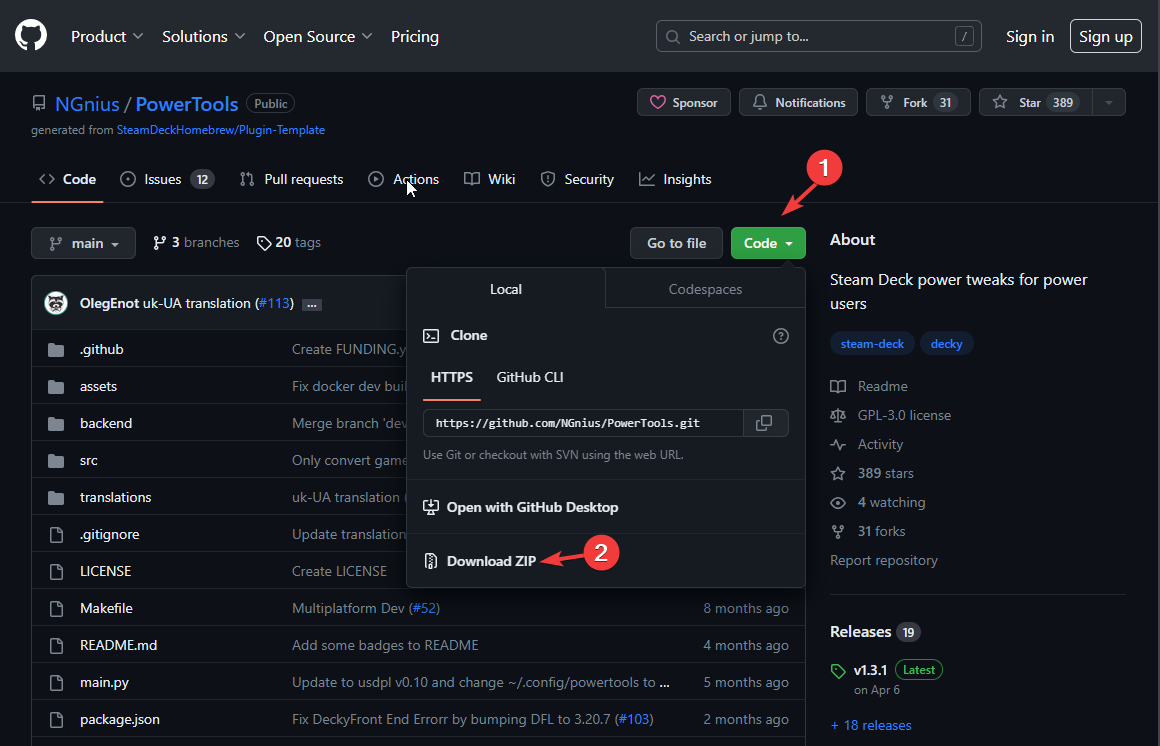This screenshot has width=1160, height=746.
Task: Click the backend folder icon
Action: click(x=56, y=423)
